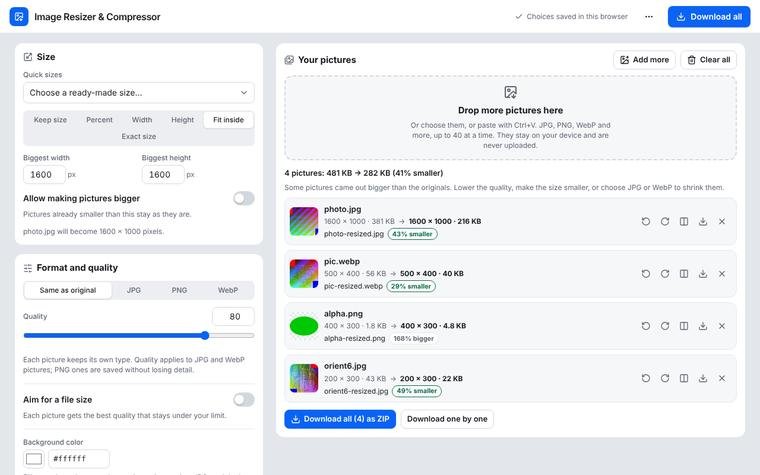
Task: Click the top Download all button
Action: click(x=709, y=16)
